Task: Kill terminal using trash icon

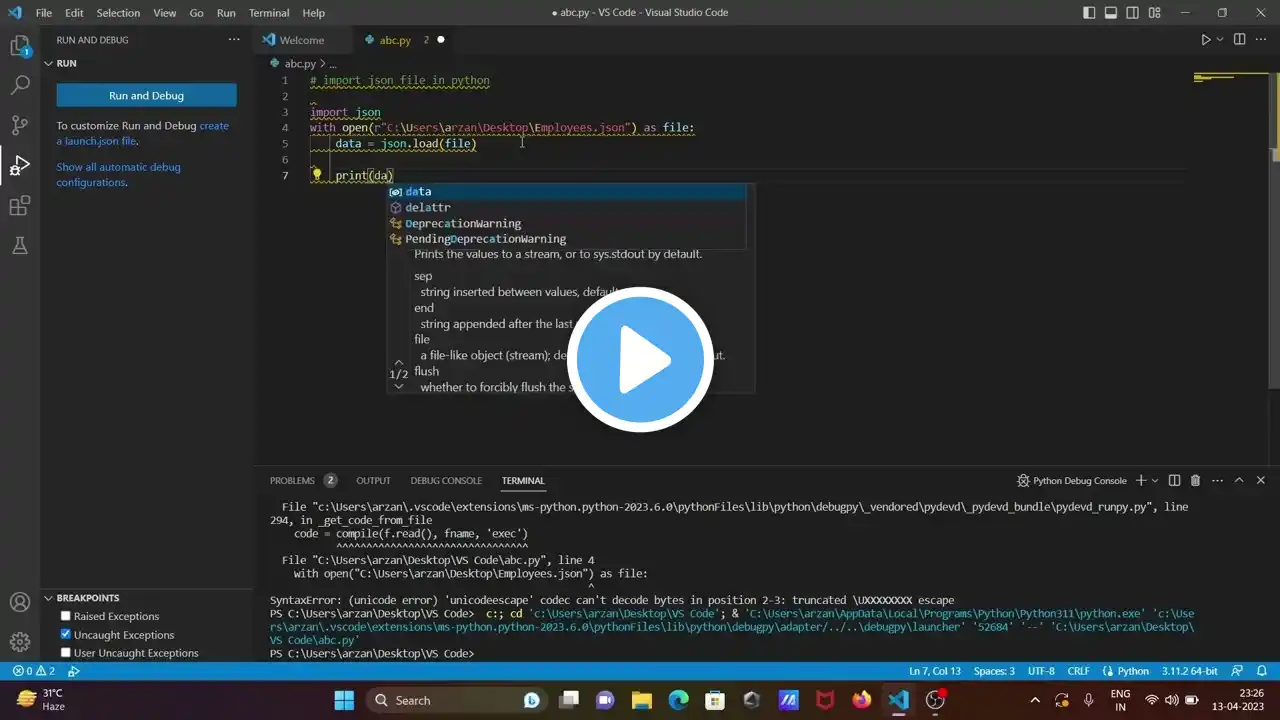Action: click(x=1195, y=481)
